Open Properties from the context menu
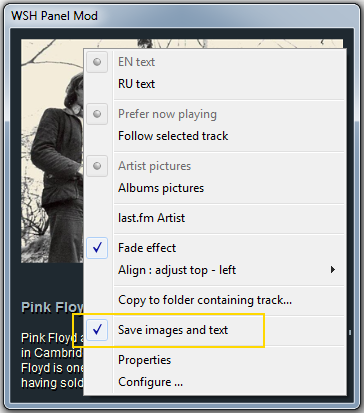The height and width of the screenshot is (413, 364). 215,360
